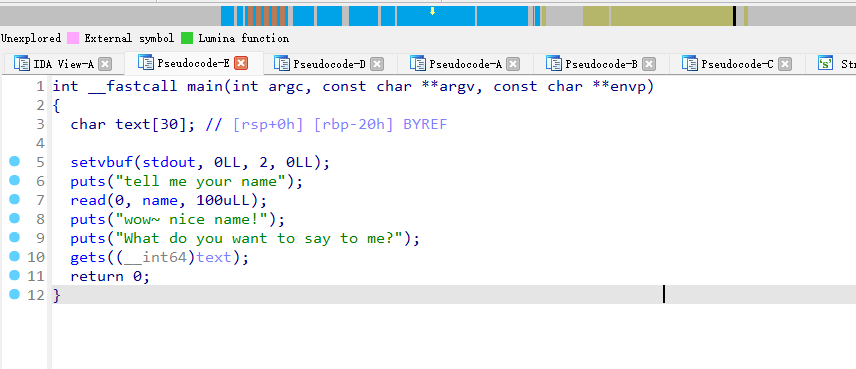Click the '(__int64)' cast on line 10
The height and width of the screenshot is (369, 856).
(x=156, y=257)
